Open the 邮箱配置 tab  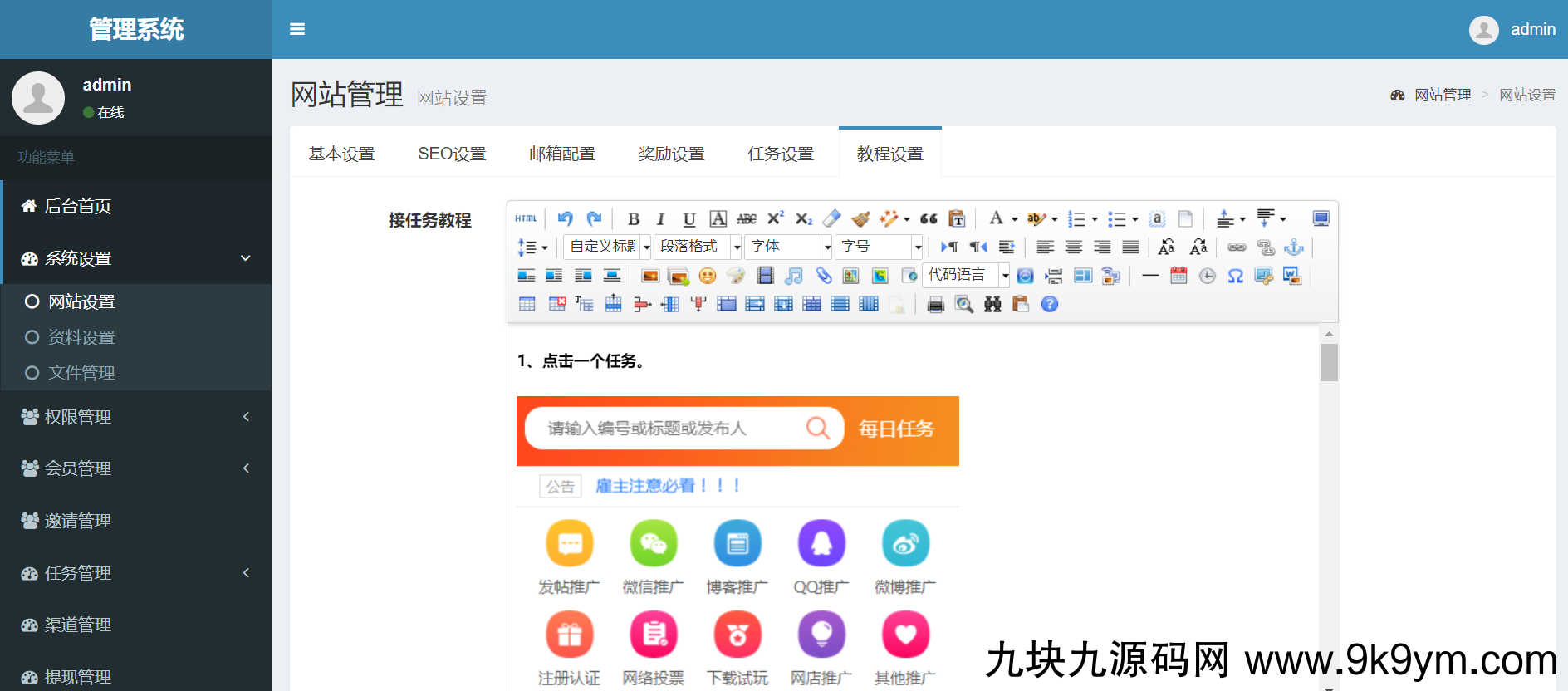point(562,154)
